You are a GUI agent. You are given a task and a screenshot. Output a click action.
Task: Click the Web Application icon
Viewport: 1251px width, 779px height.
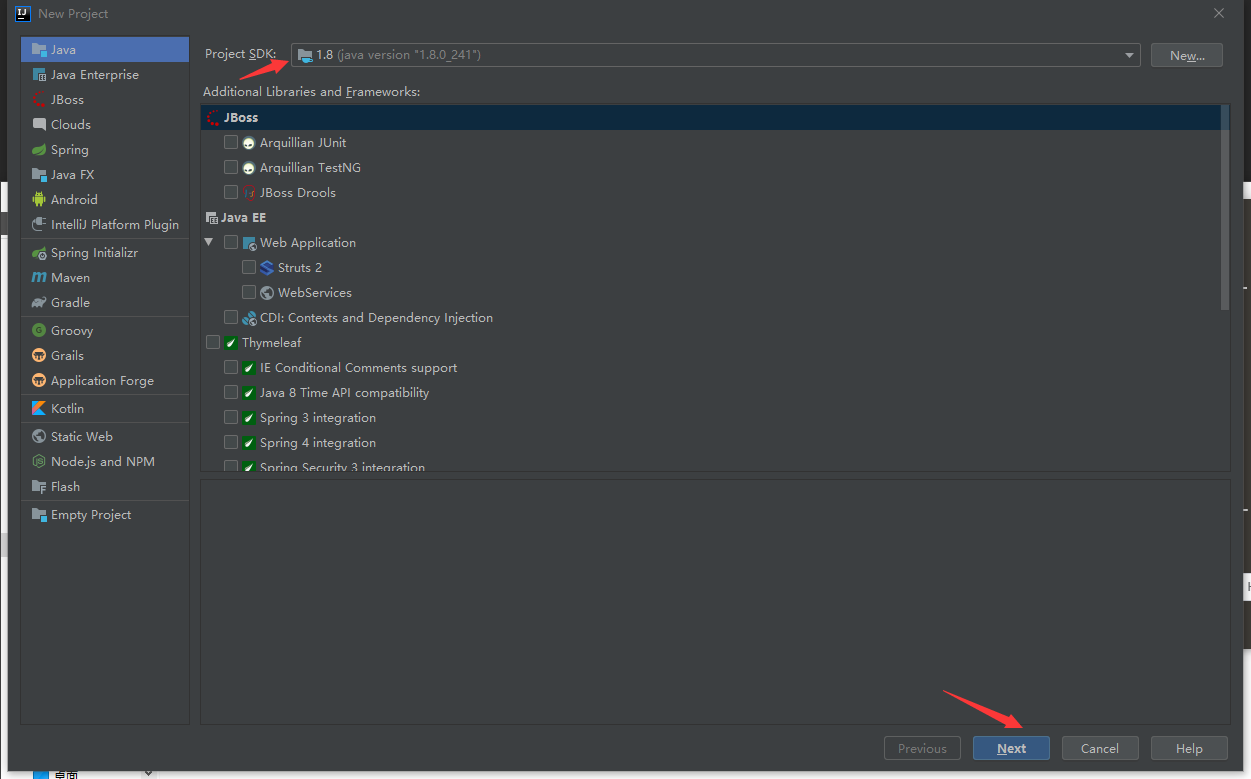click(249, 242)
